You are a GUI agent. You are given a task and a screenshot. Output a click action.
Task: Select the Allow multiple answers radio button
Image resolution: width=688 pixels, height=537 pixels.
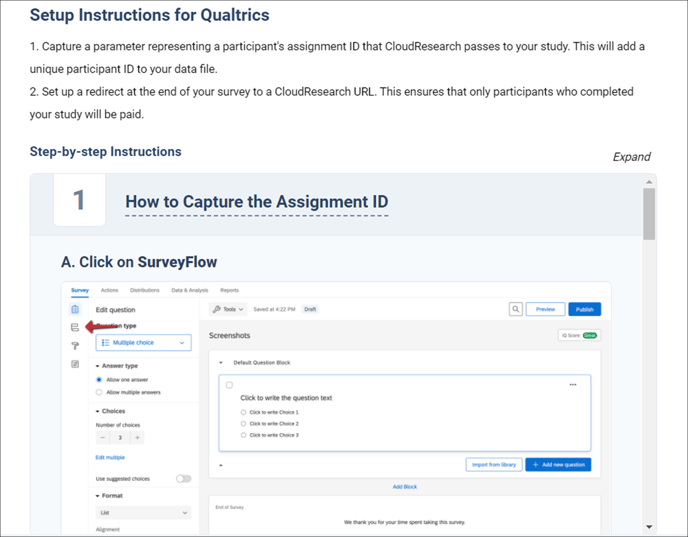[99, 392]
